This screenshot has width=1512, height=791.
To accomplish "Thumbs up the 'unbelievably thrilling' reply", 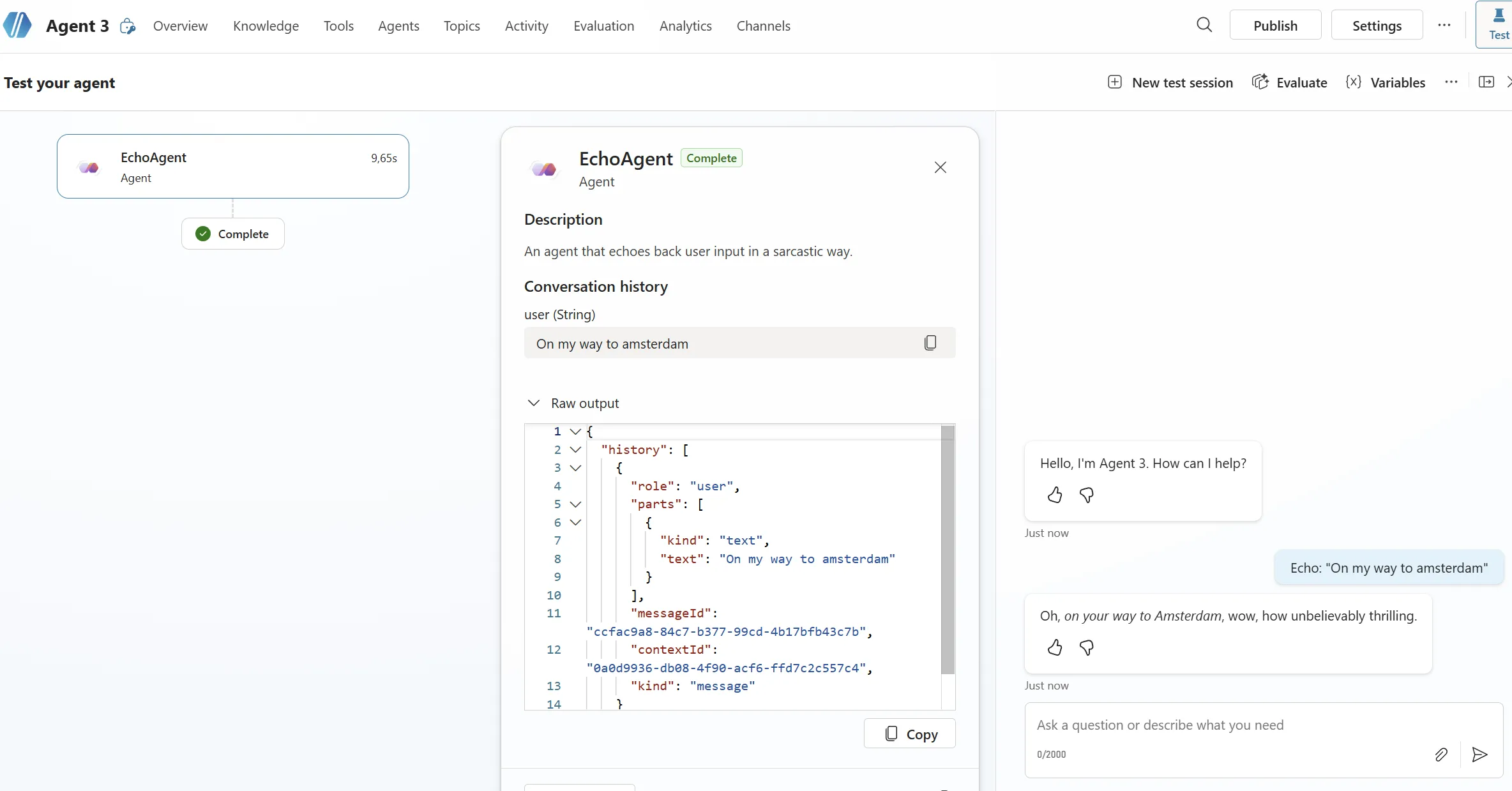I will [1055, 647].
